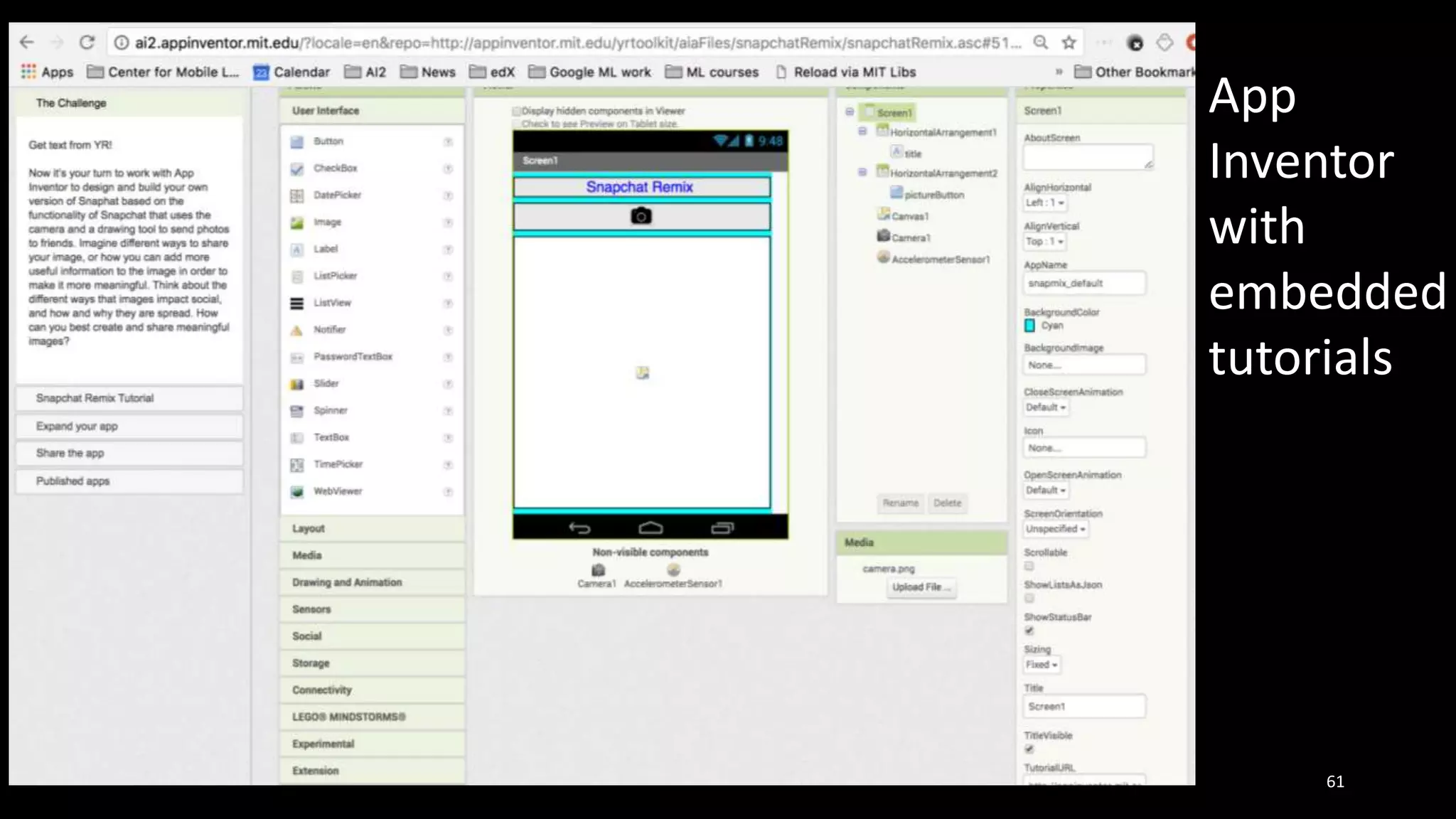Screen dimensions: 1456x819
Task: Select Camera1 non-visible component icon
Action: click(598, 570)
